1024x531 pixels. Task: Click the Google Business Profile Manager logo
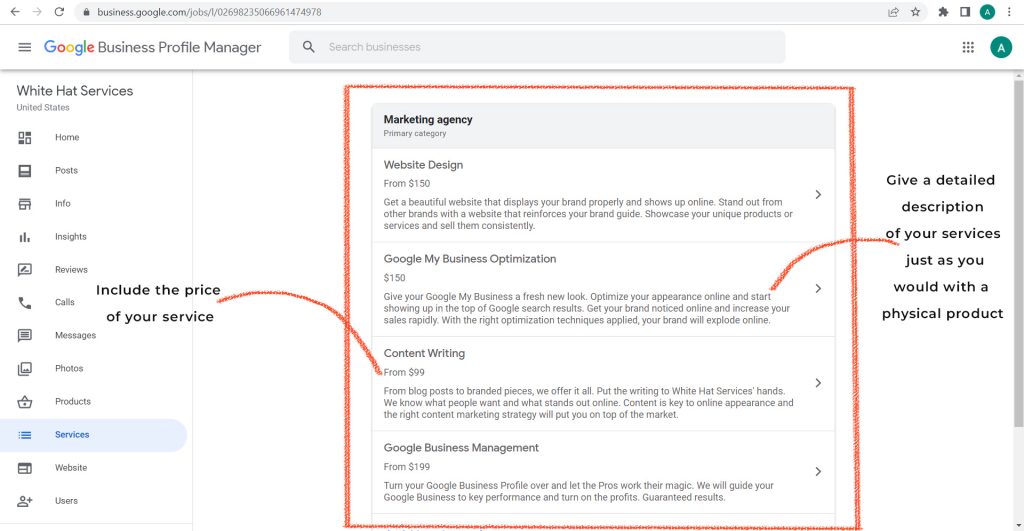click(x=152, y=47)
